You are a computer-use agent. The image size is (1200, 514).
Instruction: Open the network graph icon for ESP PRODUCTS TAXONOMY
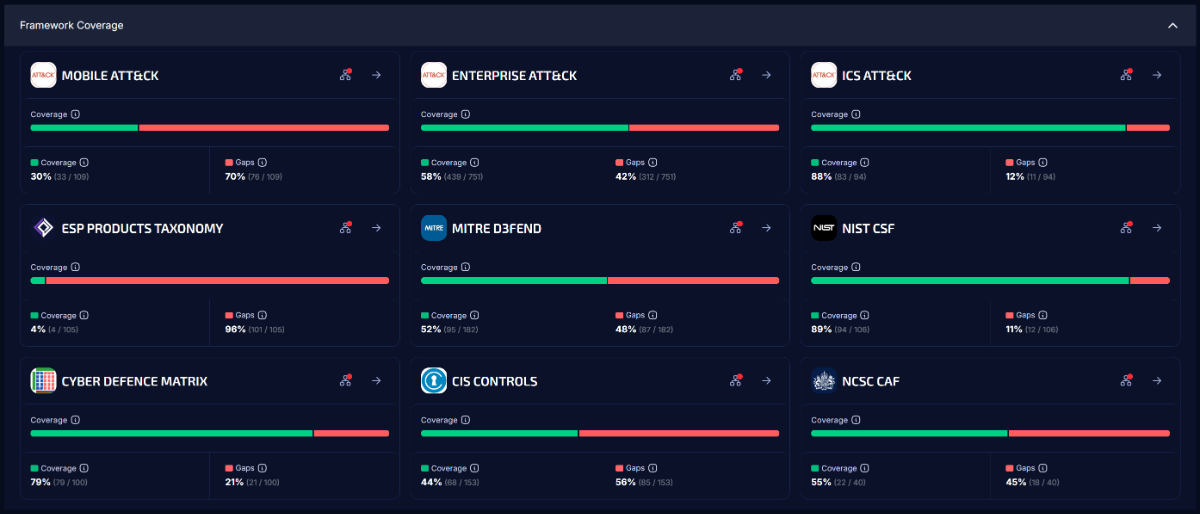pos(346,228)
